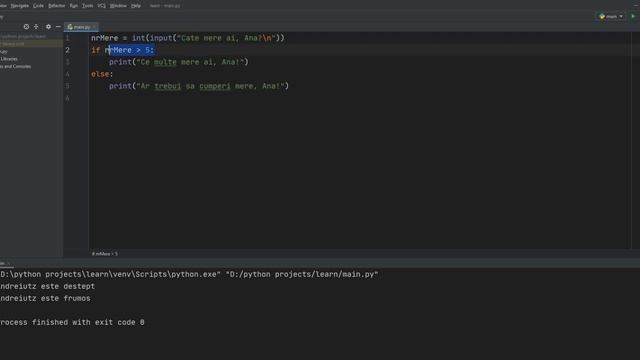
Task: Select the Run tool window tab above console
Action: click(x=5, y=264)
